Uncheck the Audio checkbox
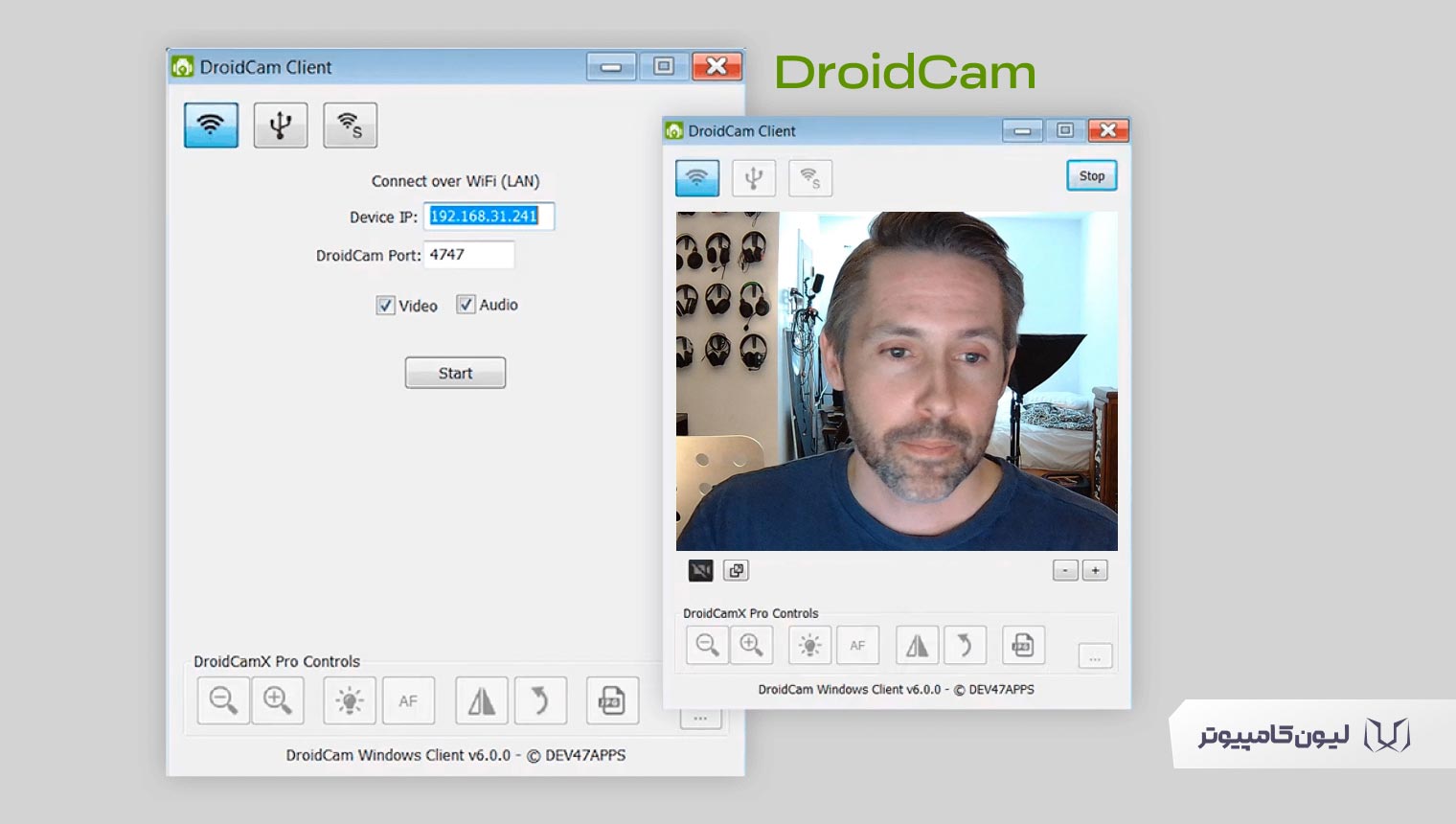The width and height of the screenshot is (1456, 824). pyautogui.click(x=466, y=305)
